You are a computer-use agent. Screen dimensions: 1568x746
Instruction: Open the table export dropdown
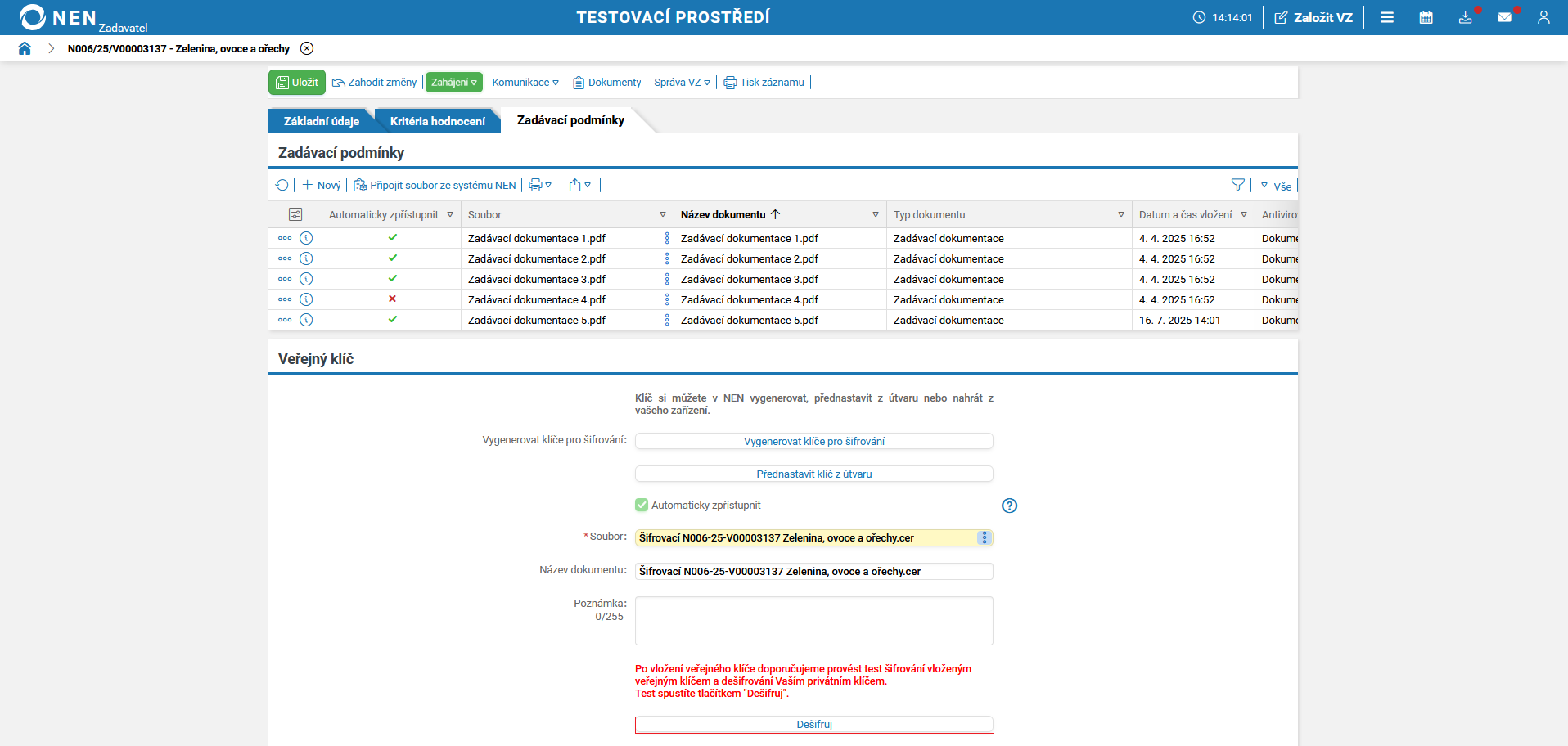click(580, 185)
